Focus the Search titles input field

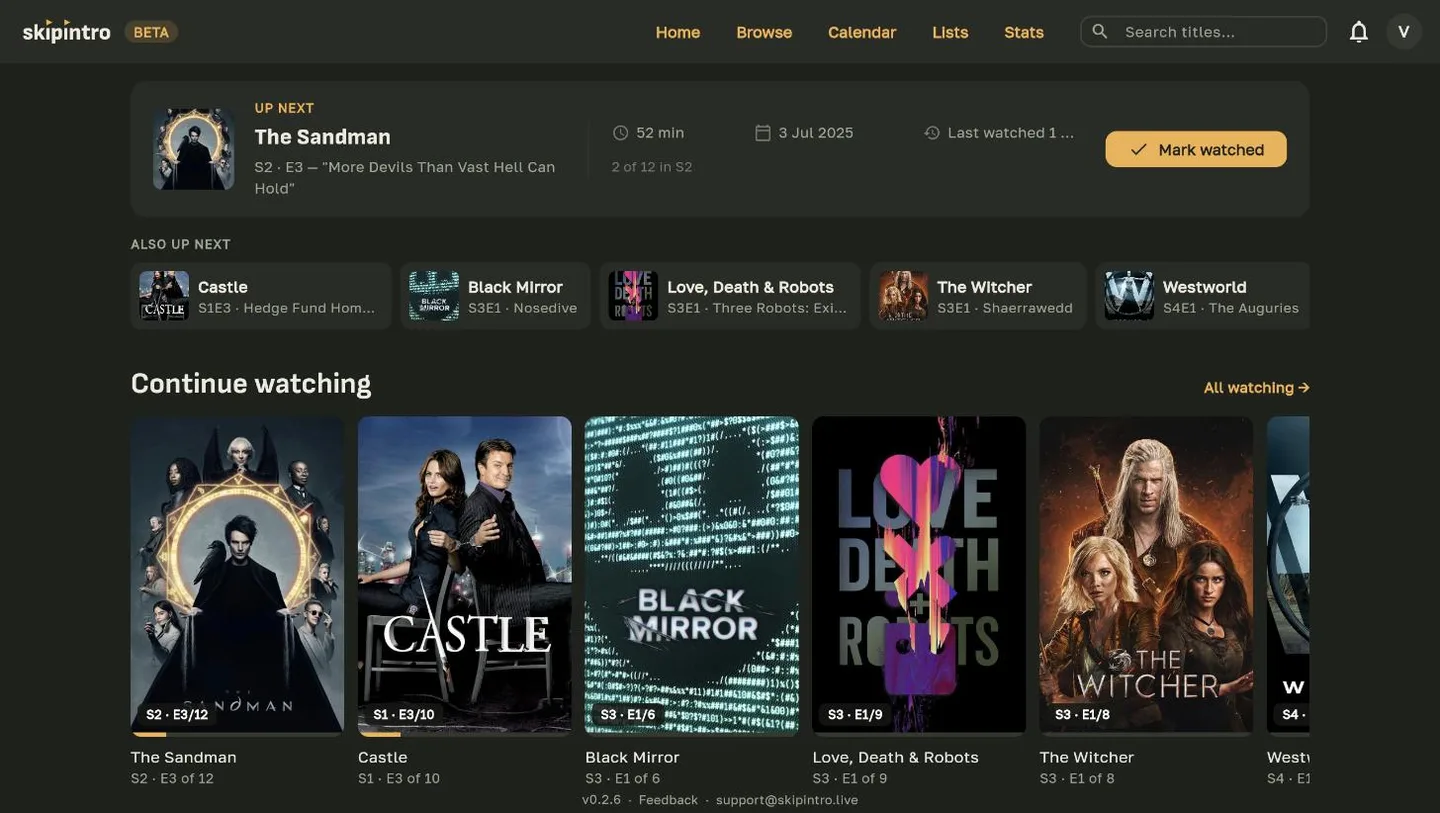pyautogui.click(x=1204, y=31)
